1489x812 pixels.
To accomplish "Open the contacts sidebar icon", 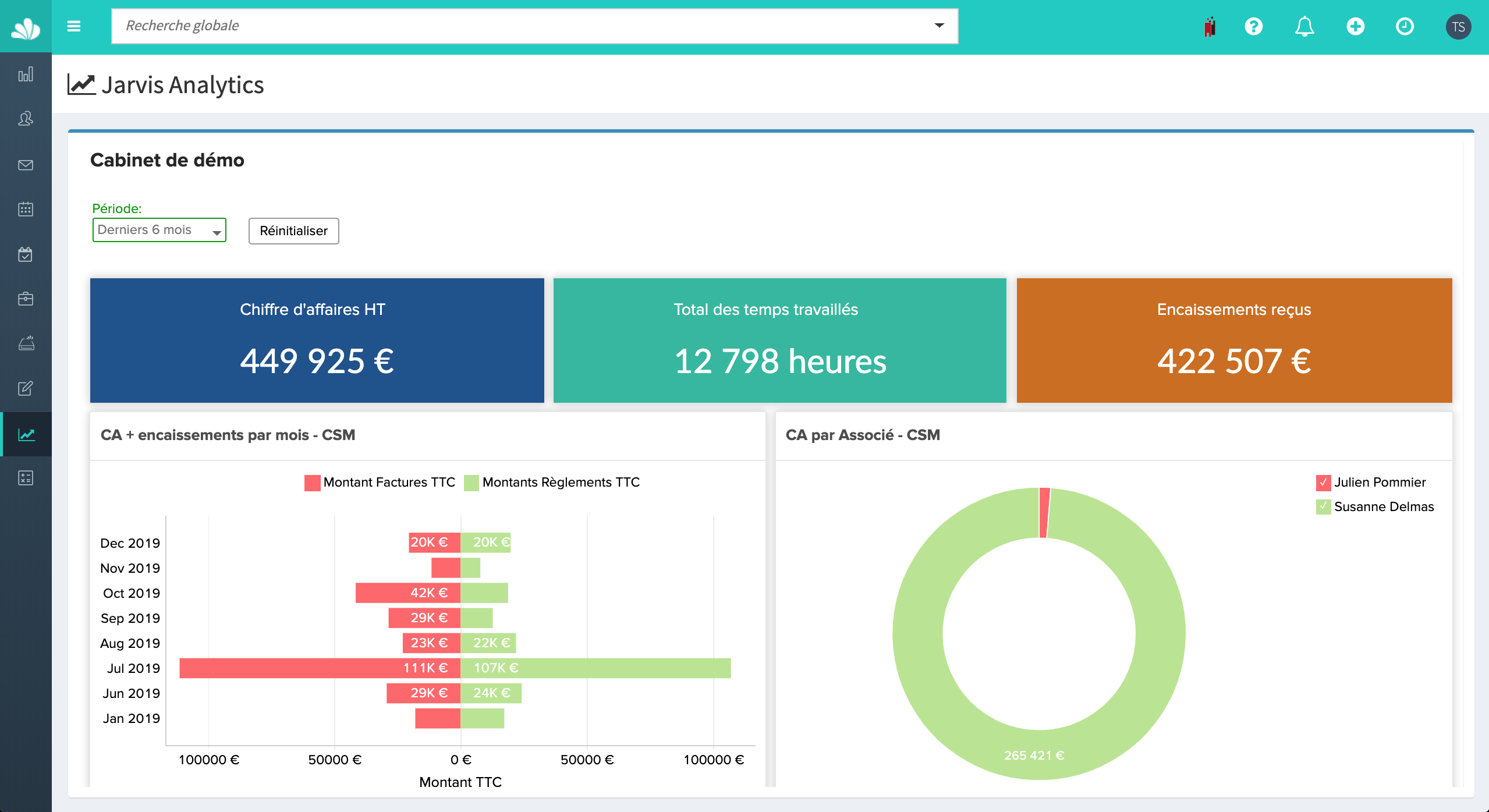I will point(26,119).
